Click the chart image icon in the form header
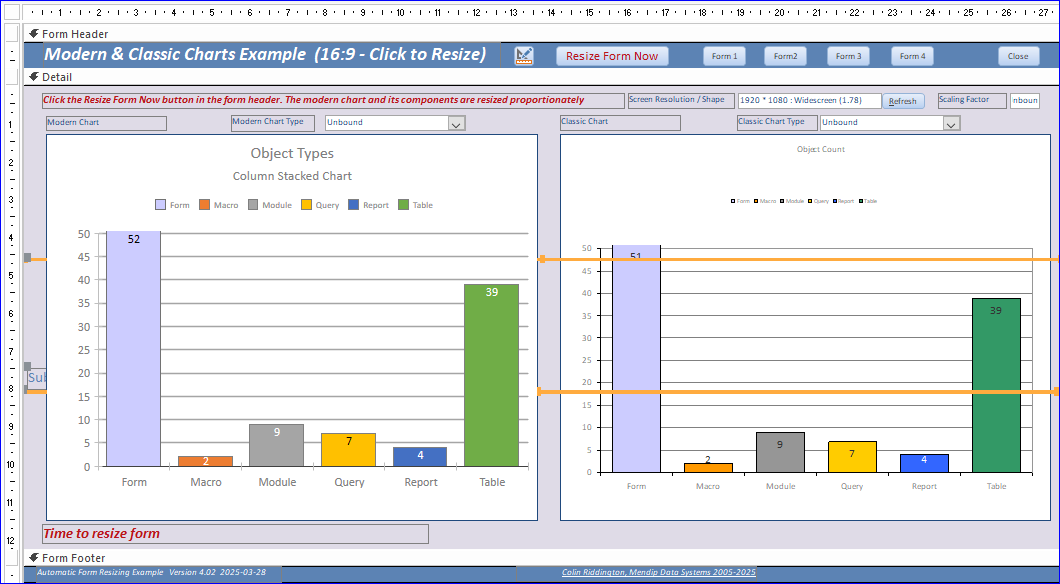 click(x=523, y=56)
